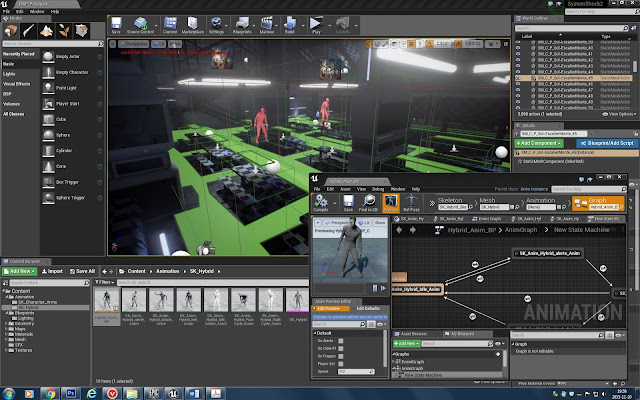Click the Save icon in main toolbar
Screen dimensions: 640x400
click(x=116, y=23)
